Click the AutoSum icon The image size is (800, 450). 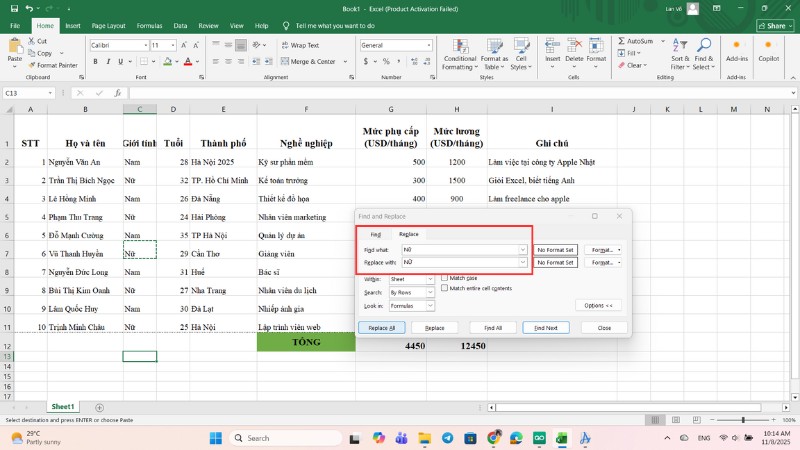(621, 41)
